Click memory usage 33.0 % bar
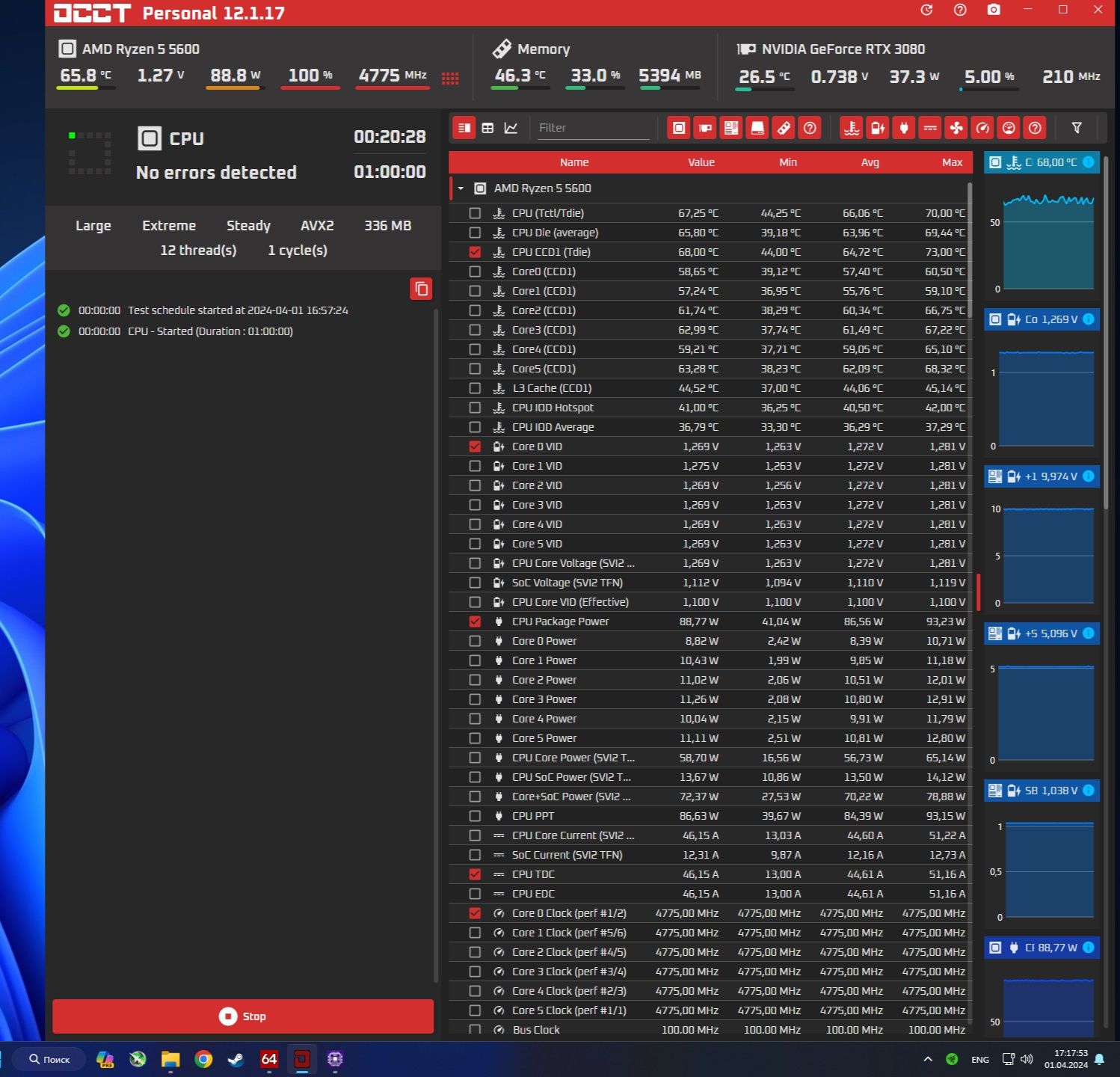 click(x=595, y=88)
